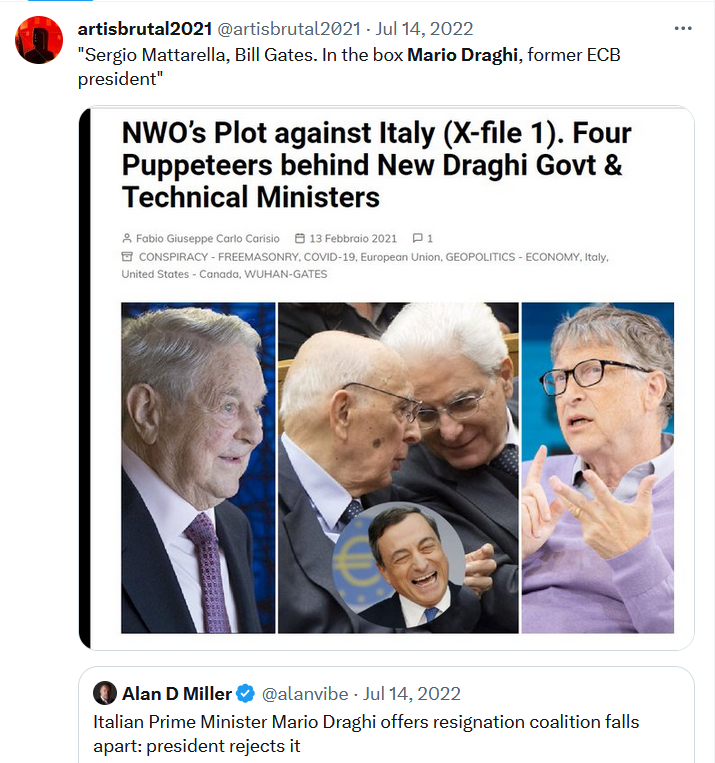The width and height of the screenshot is (715, 763).
Task: Click the author person icon before Fabio Giuseppe
Action: [x=127, y=238]
